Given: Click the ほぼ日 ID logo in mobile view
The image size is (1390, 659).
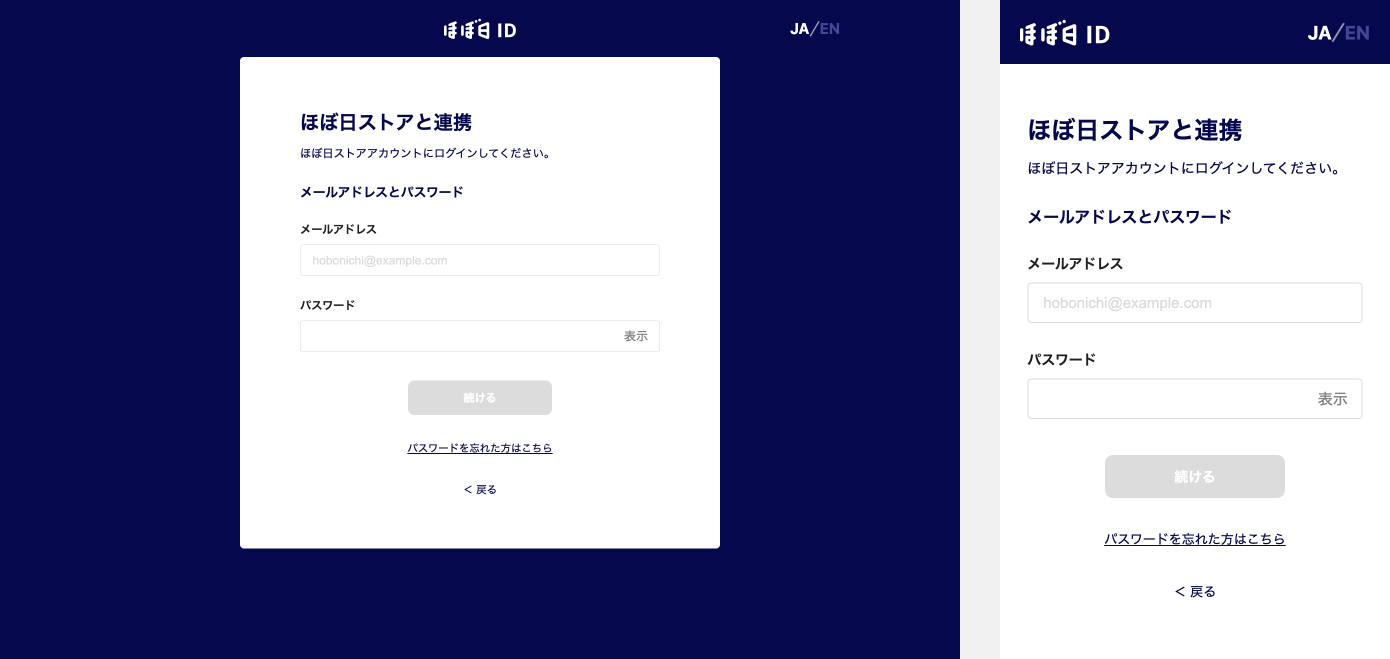Looking at the screenshot, I should pos(1065,34).
